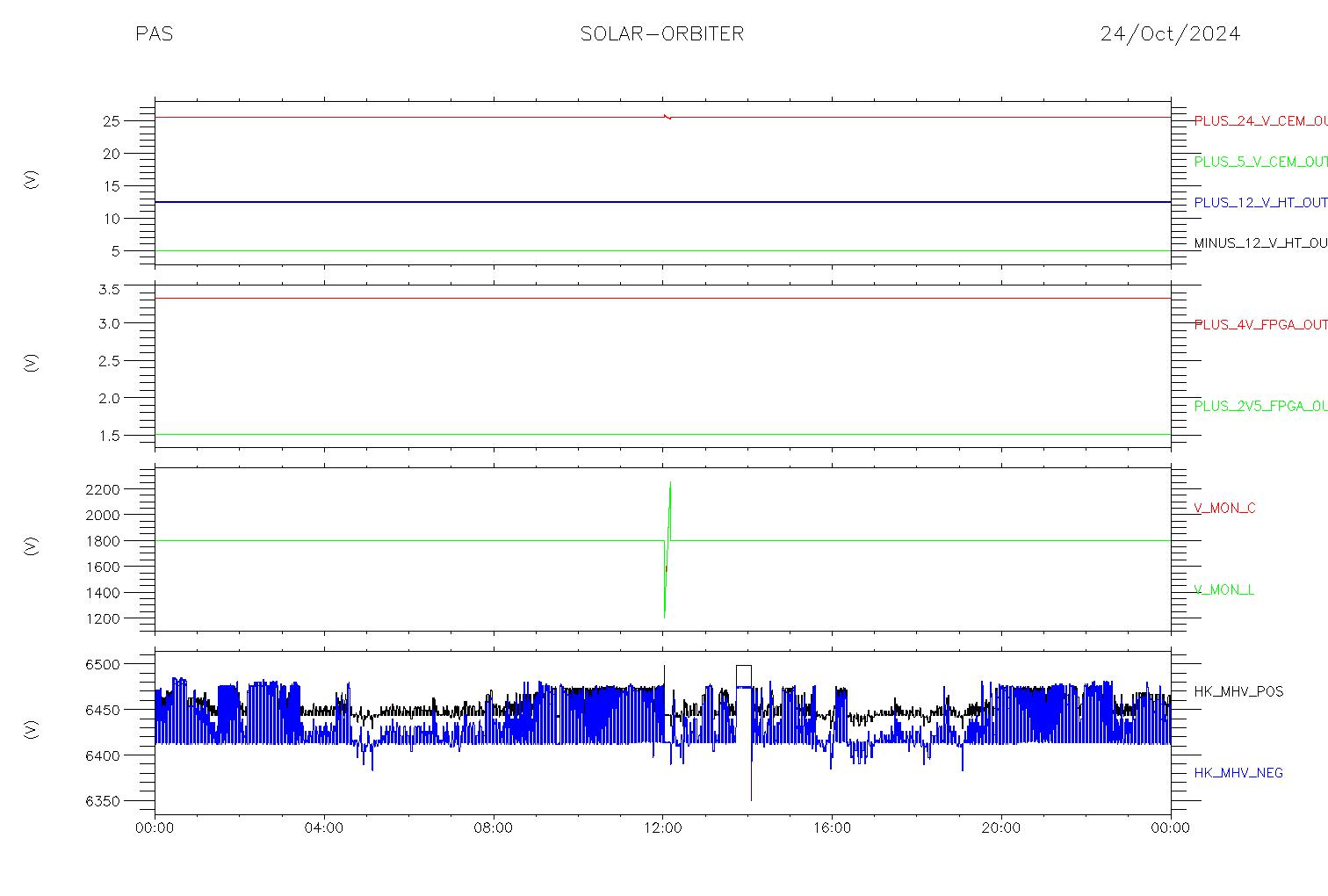Click the (V) axis label of the MHV panel
This screenshot has height=896, width=1328.
click(x=32, y=728)
